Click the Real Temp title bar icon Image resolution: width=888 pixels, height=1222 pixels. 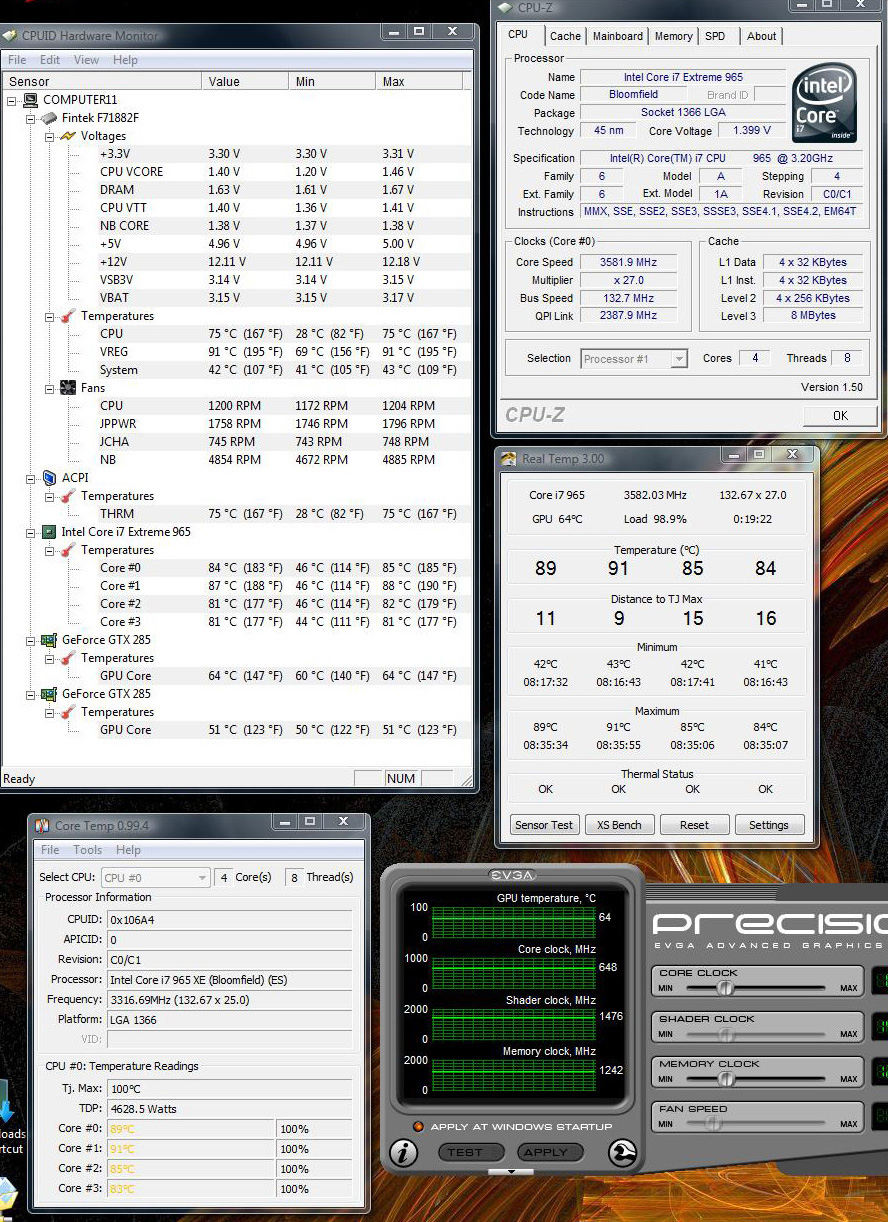(509, 459)
